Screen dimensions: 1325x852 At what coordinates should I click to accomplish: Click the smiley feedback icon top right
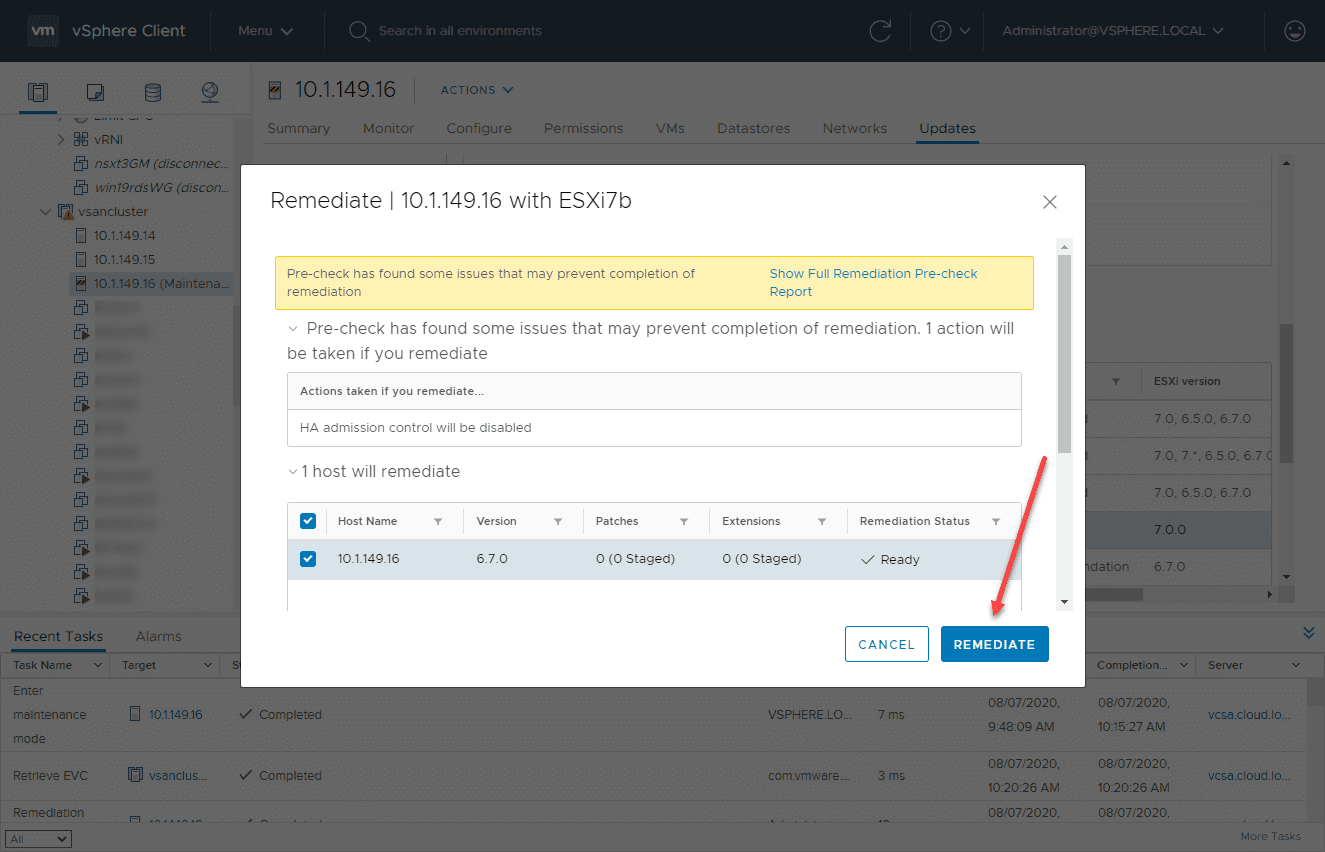coord(1294,31)
